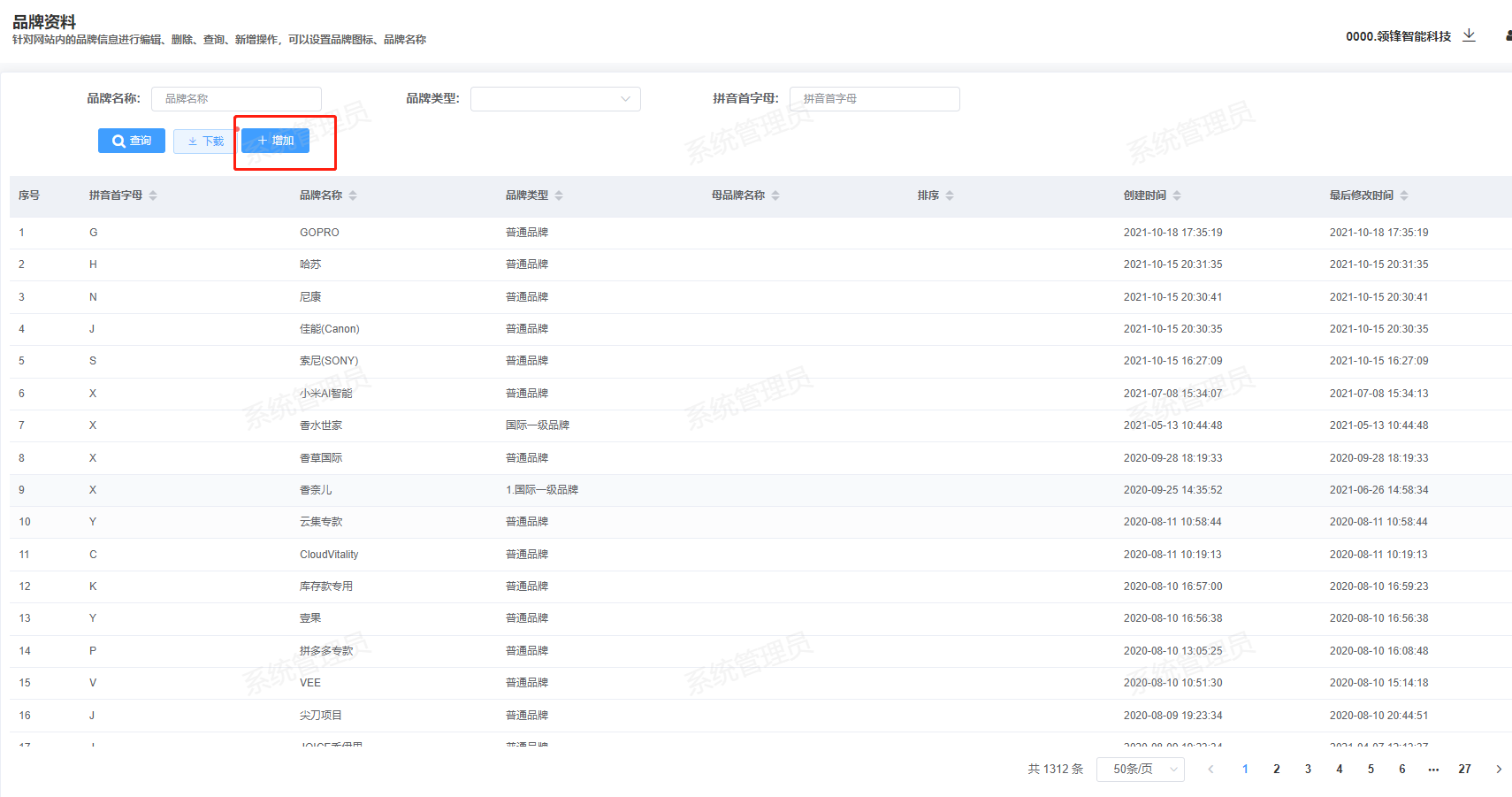Select the 香水世家 brand name cell

321,425
